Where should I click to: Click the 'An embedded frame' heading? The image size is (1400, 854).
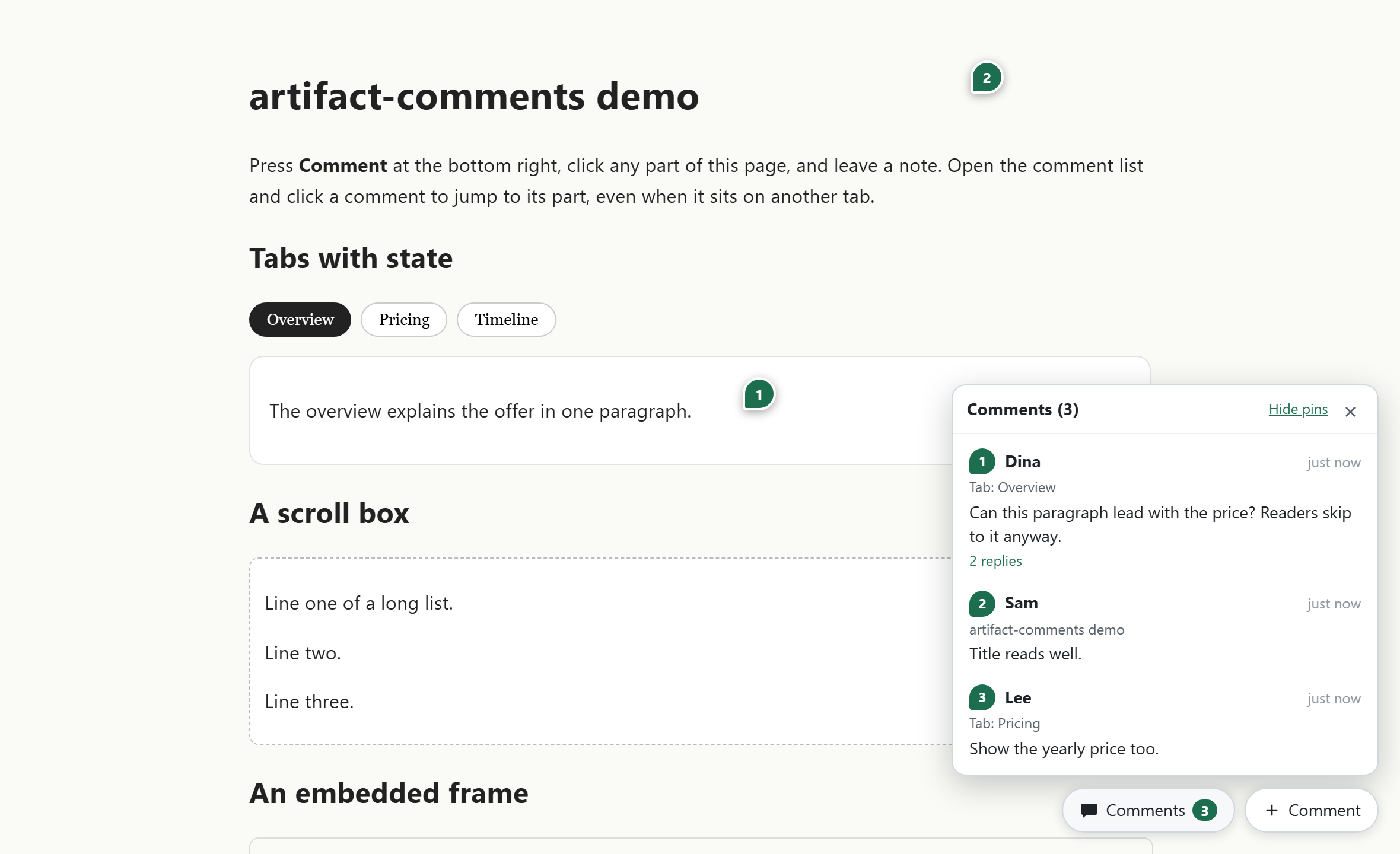389,793
